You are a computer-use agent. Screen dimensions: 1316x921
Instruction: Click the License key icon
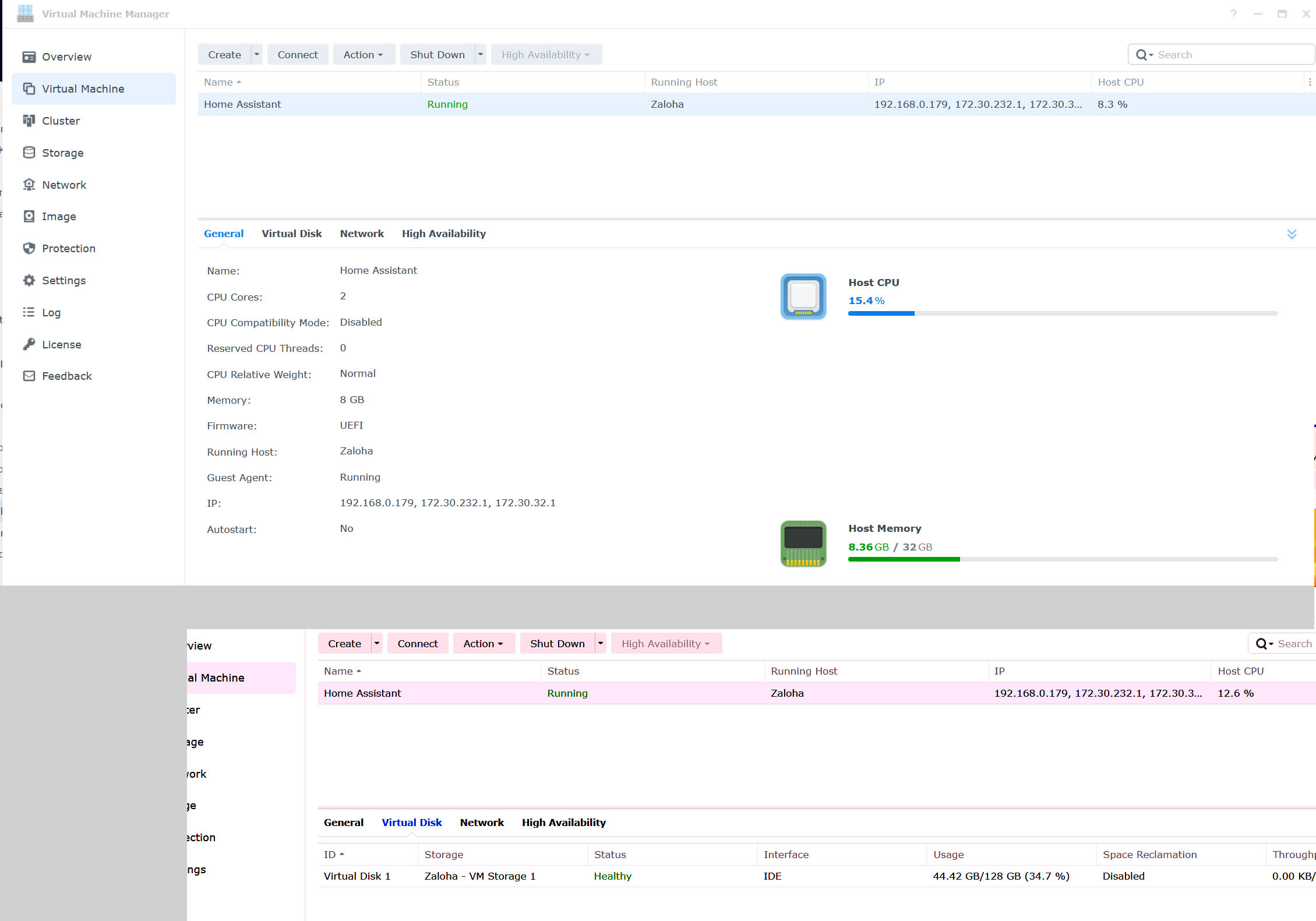[29, 344]
